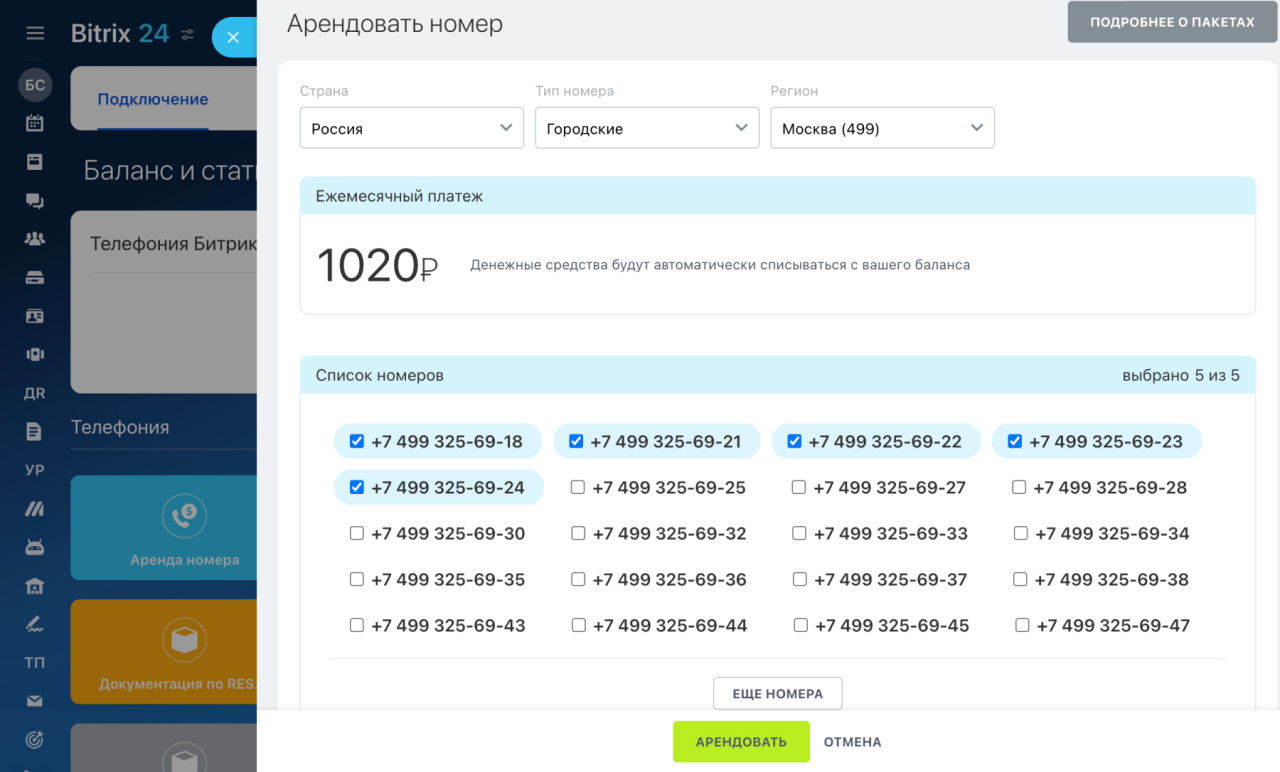Viewport: 1280px width, 772px height.
Task: Click the 1020₽ monthly payment amount
Action: [x=378, y=266]
